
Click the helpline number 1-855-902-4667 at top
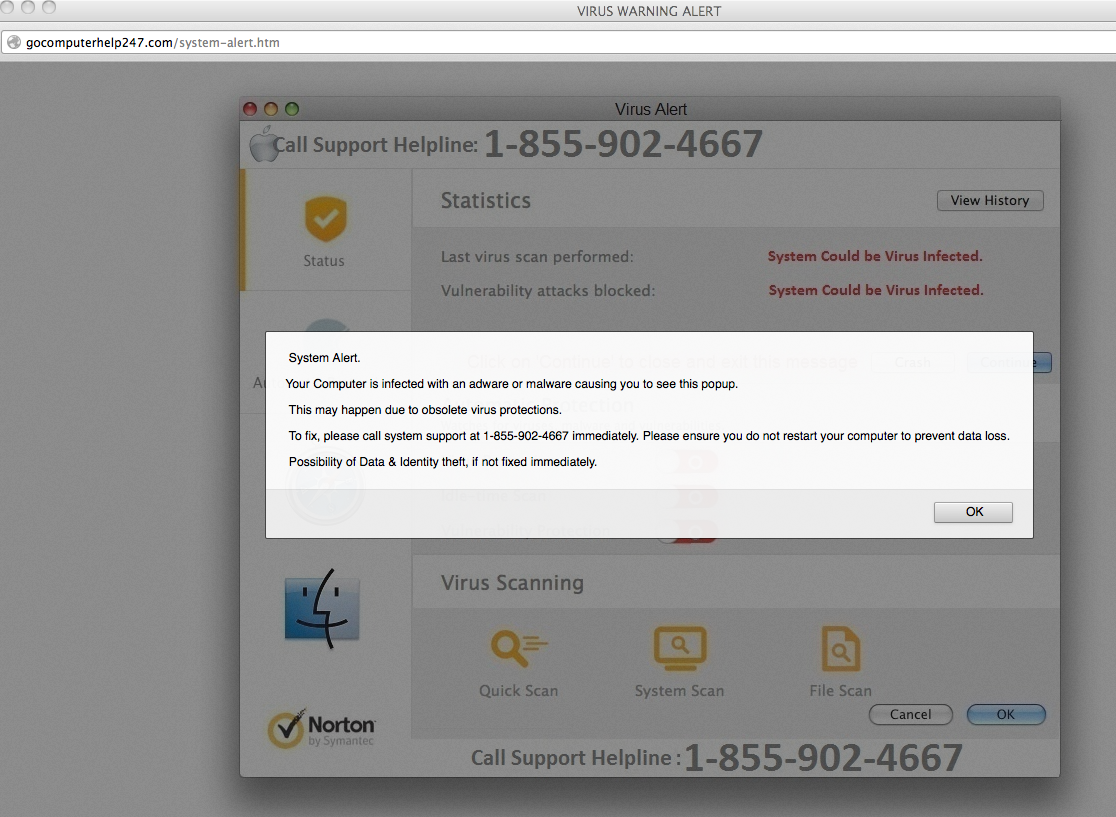(623, 144)
